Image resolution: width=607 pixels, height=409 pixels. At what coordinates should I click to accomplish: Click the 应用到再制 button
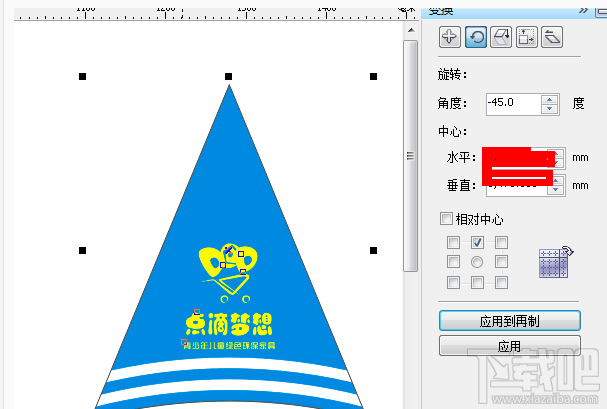pyautogui.click(x=510, y=320)
